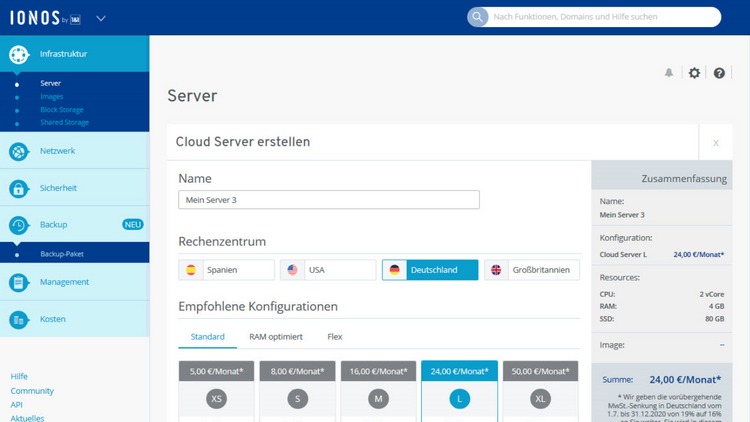Select Spanien as the data center
Viewport: 750px width, 422px height.
coord(226,270)
